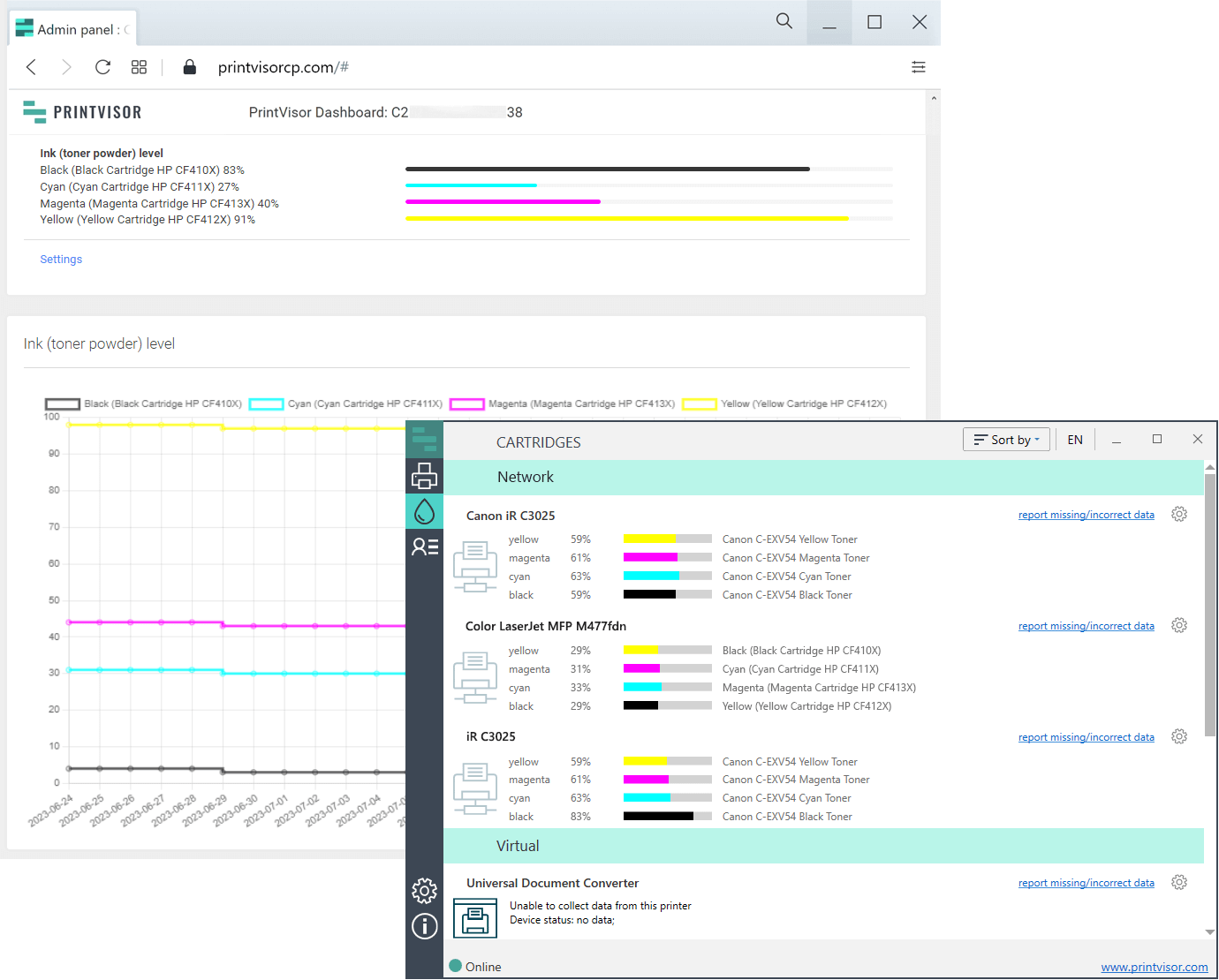This screenshot has height=980, width=1219.
Task: Select the cartridges ink drop icon
Action: point(424,511)
